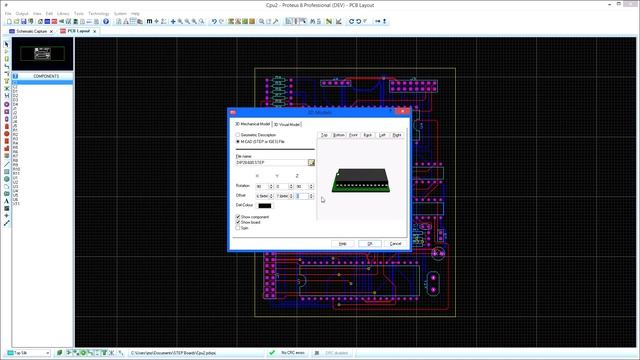Select the Ratsnest mode tool
This screenshot has width=640, height=360.
point(7,89)
